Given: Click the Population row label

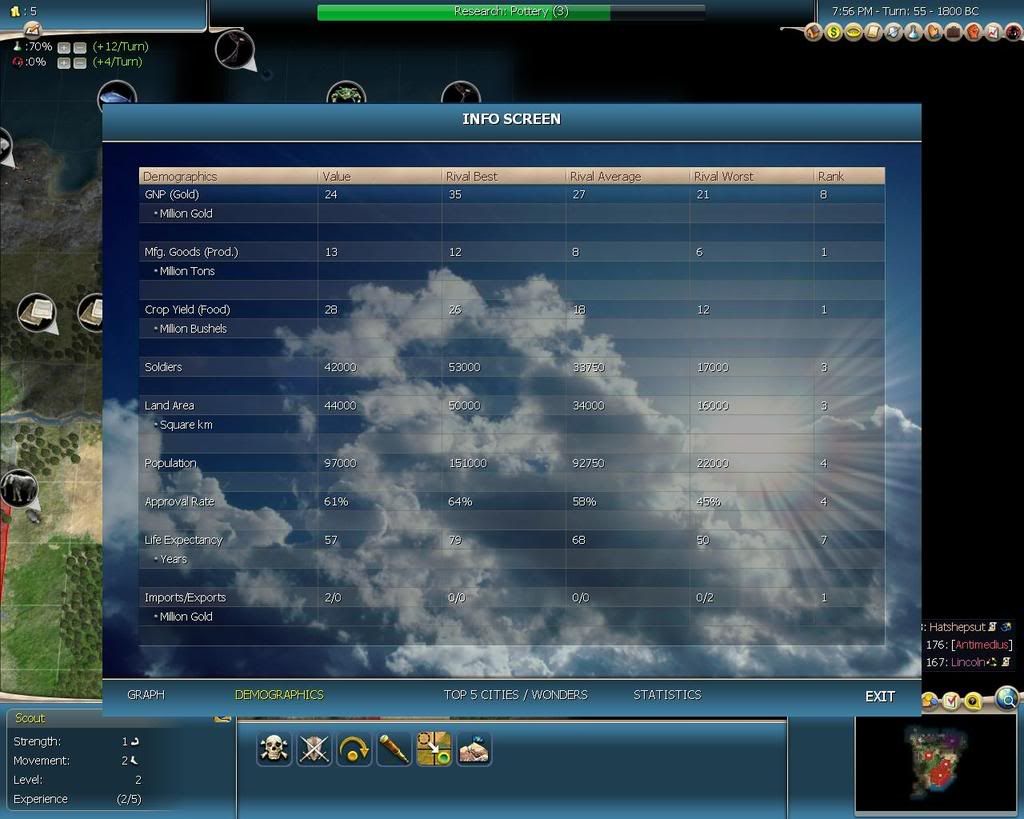Looking at the screenshot, I should [x=170, y=463].
